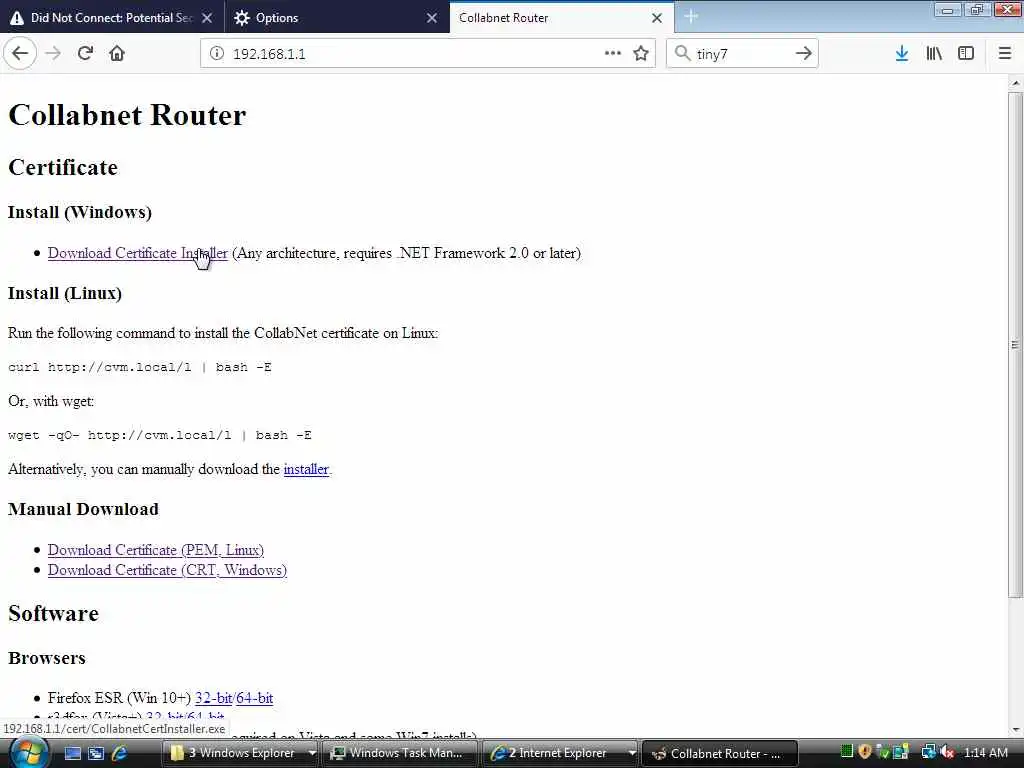Open the Firefox home page
The image size is (1024, 768).
tap(117, 54)
